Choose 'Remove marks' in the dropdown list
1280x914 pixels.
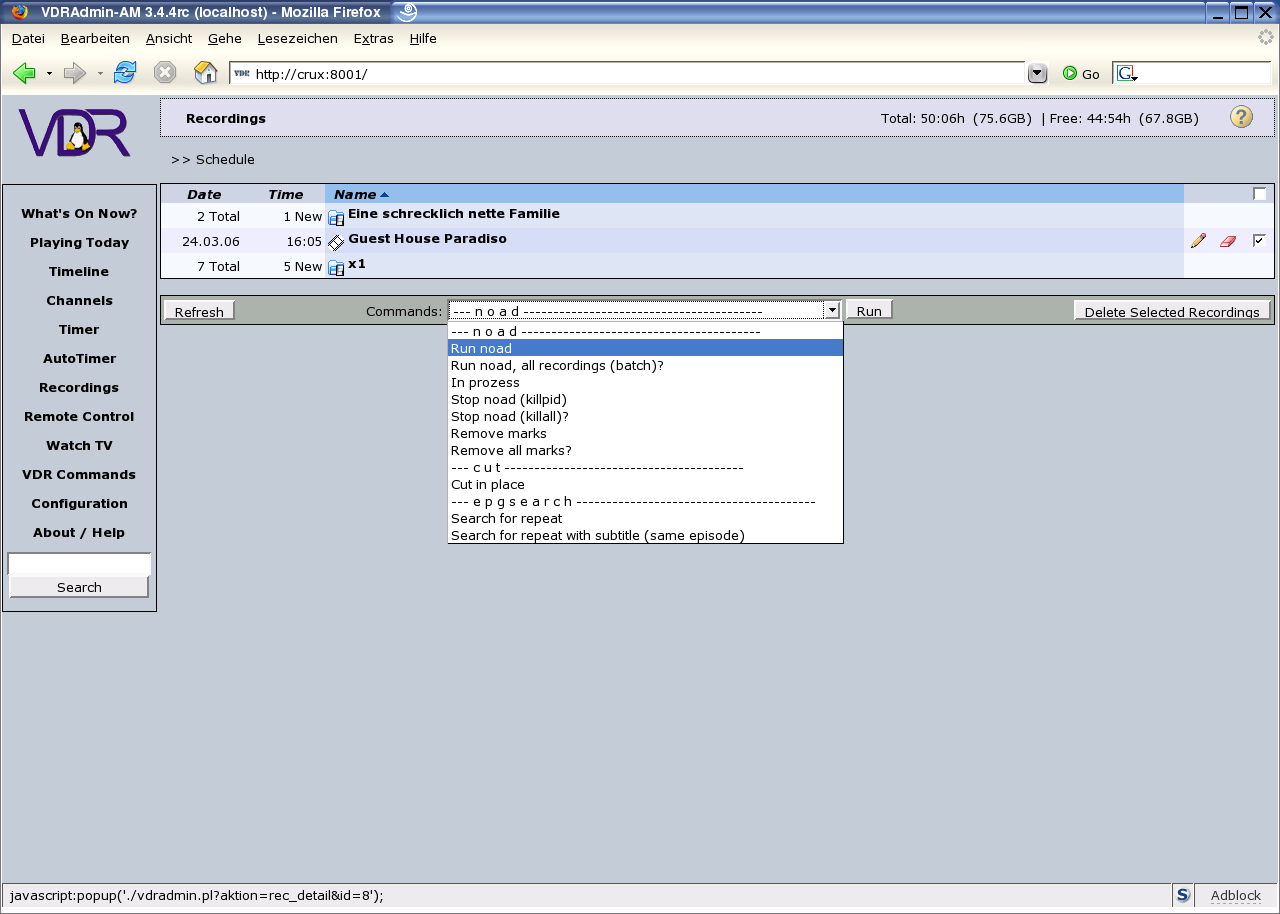point(499,434)
